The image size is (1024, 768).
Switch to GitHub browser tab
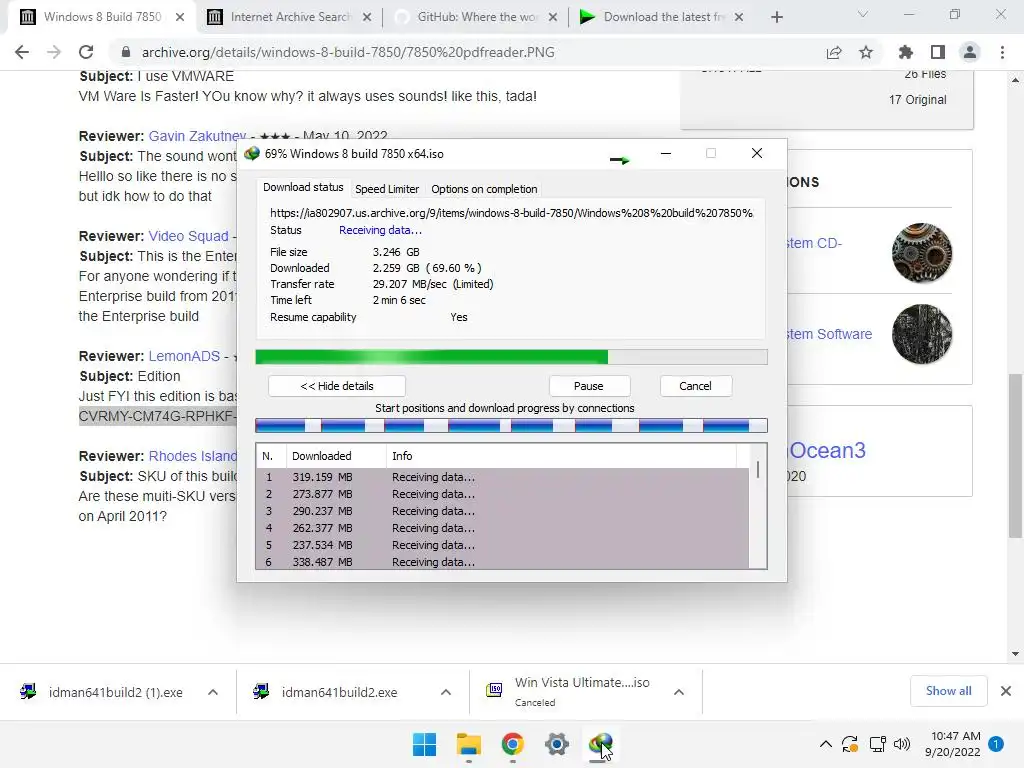pyautogui.click(x=477, y=17)
